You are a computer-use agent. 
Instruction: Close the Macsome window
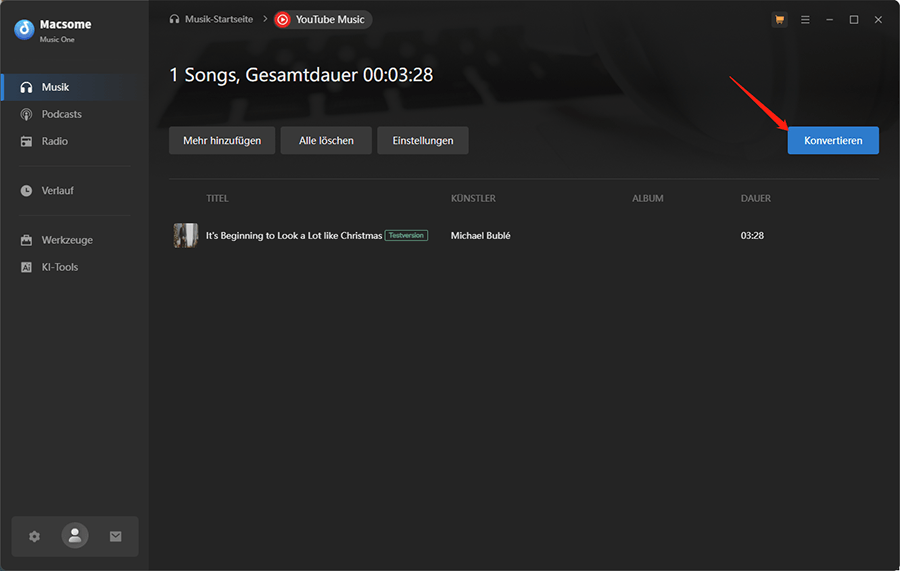tap(878, 20)
